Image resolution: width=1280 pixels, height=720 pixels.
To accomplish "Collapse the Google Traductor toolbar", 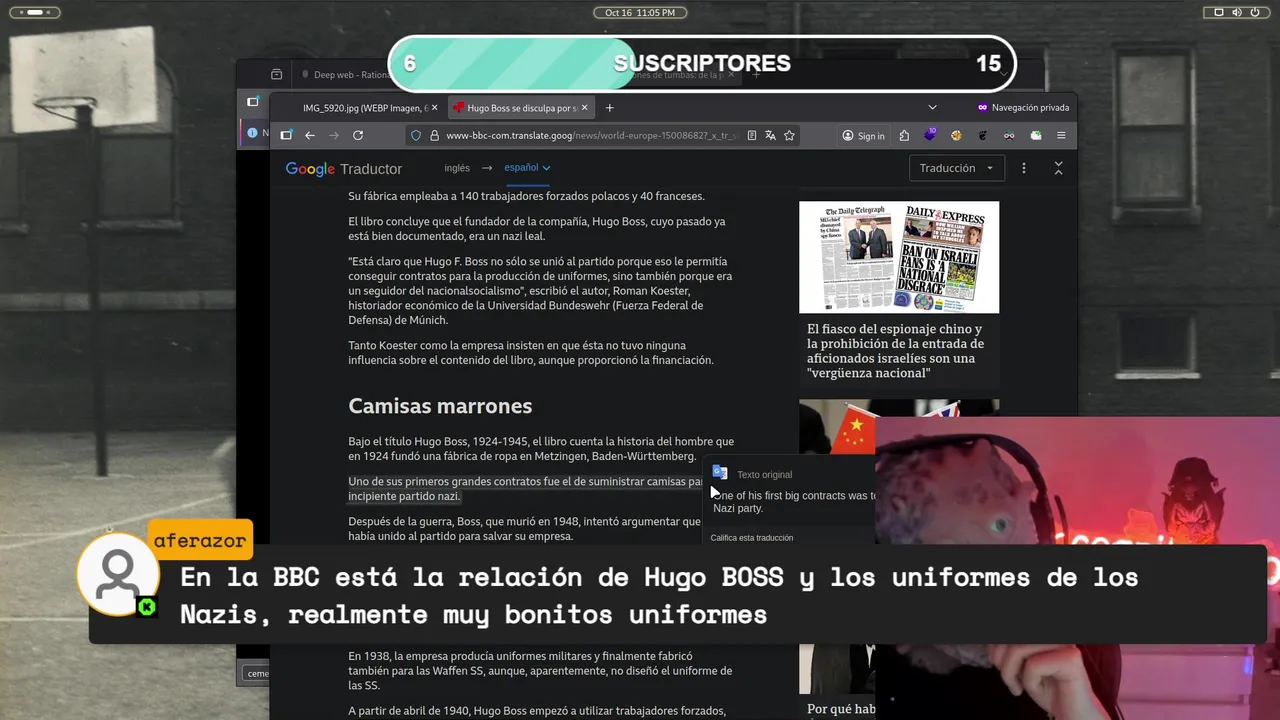I will pyautogui.click(x=1058, y=168).
